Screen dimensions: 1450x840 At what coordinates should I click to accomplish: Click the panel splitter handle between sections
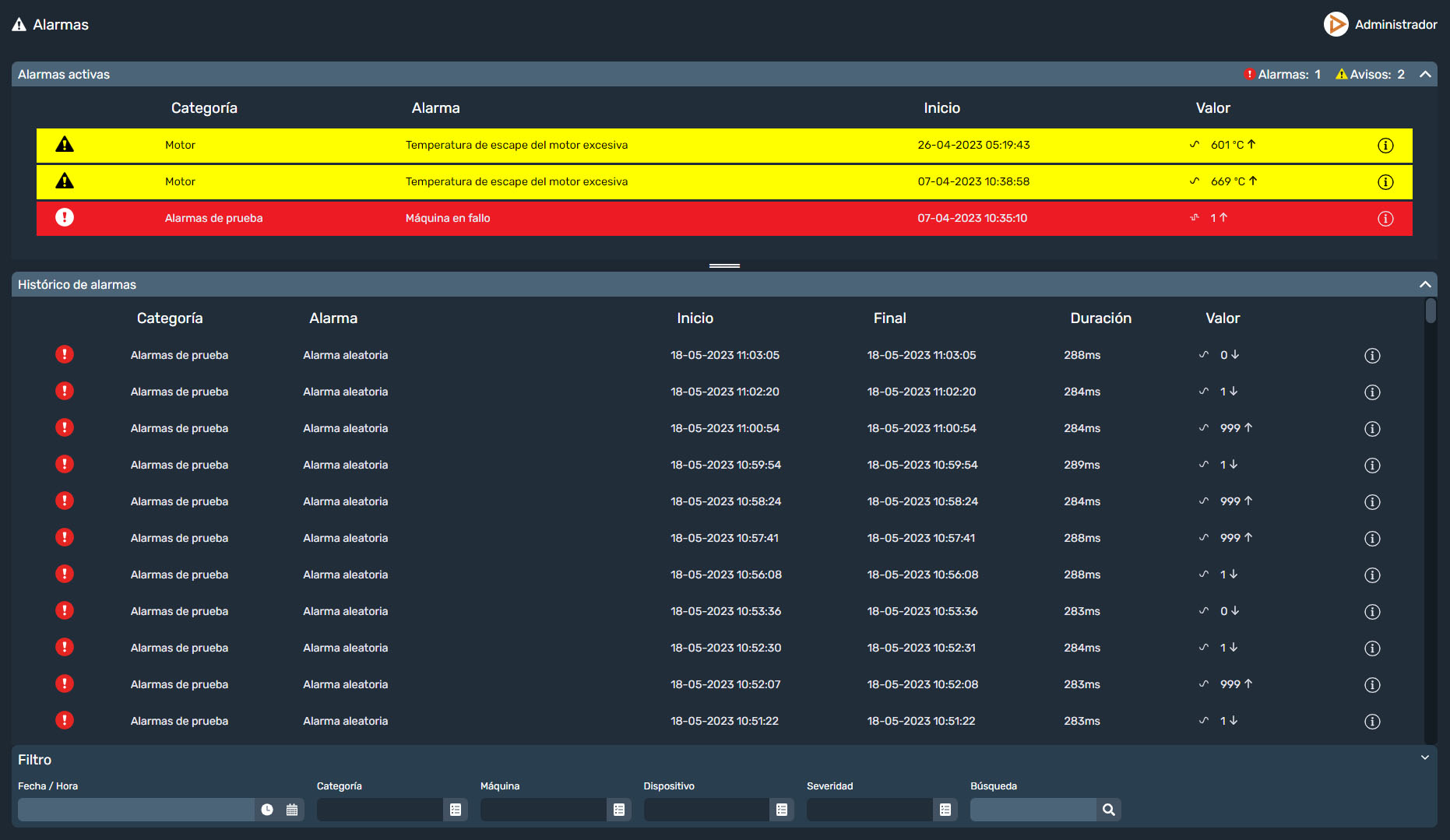point(724,265)
